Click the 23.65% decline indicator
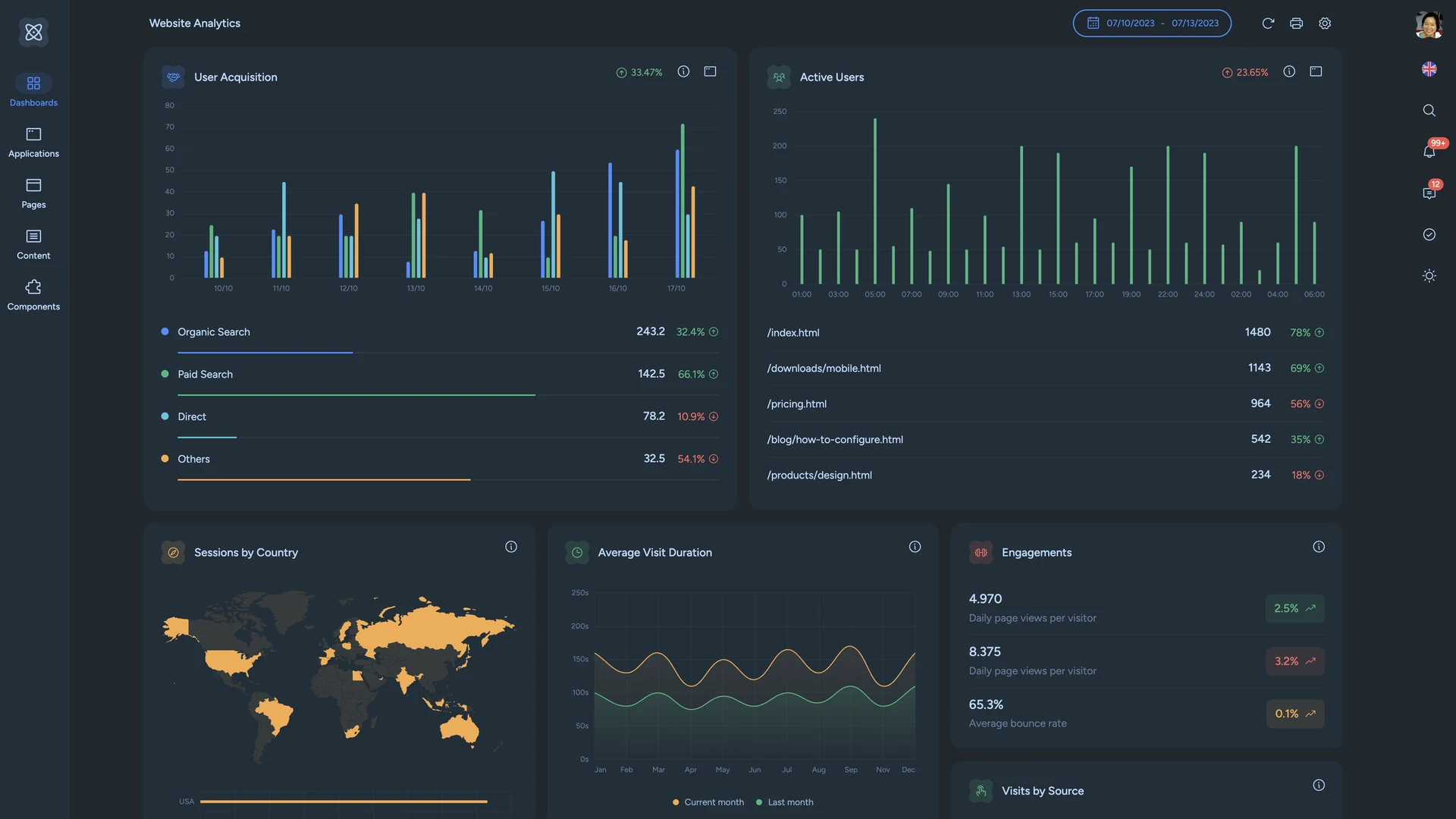The width and height of the screenshot is (1456, 819). [1245, 73]
